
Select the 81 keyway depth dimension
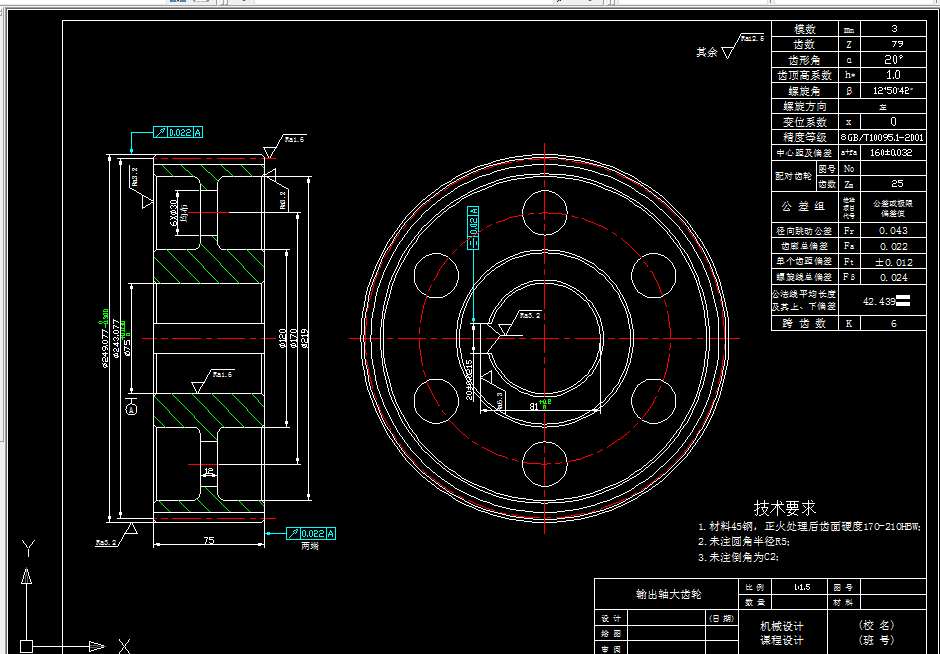534,406
